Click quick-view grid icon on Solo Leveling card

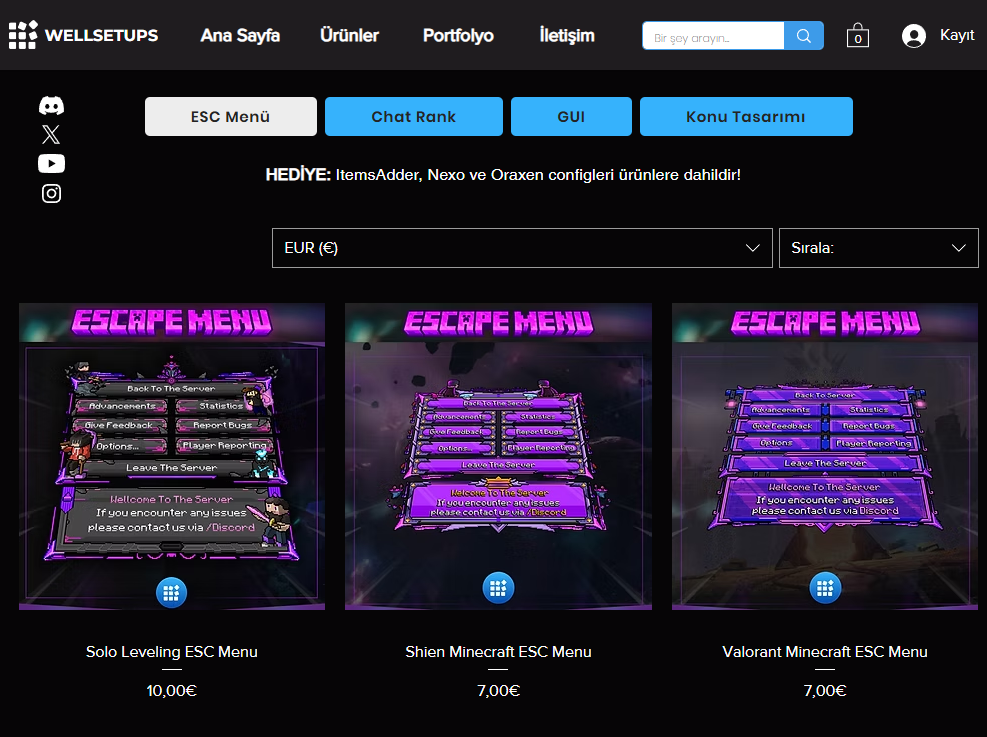click(171, 592)
